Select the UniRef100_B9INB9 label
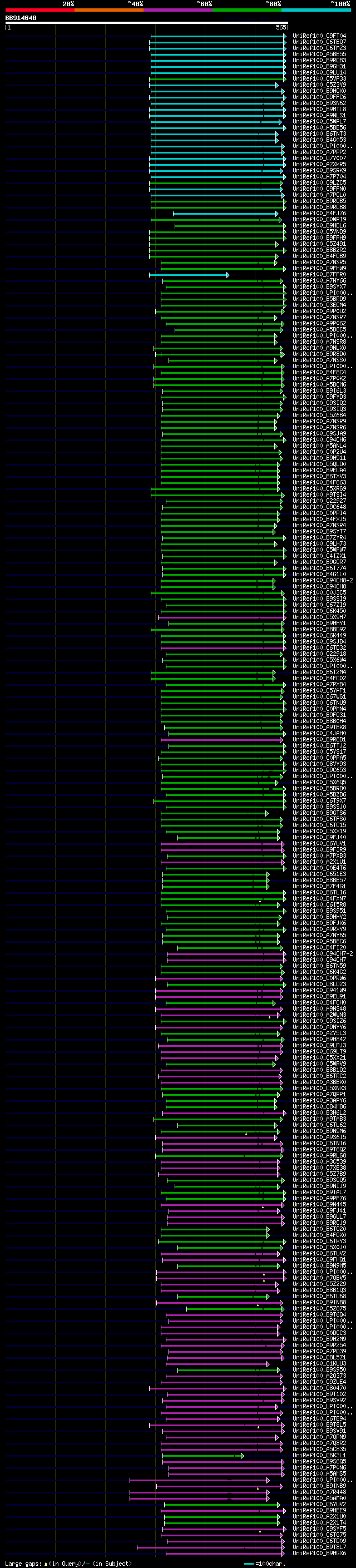Screen dimensions: 356x1568 click(x=319, y=1486)
